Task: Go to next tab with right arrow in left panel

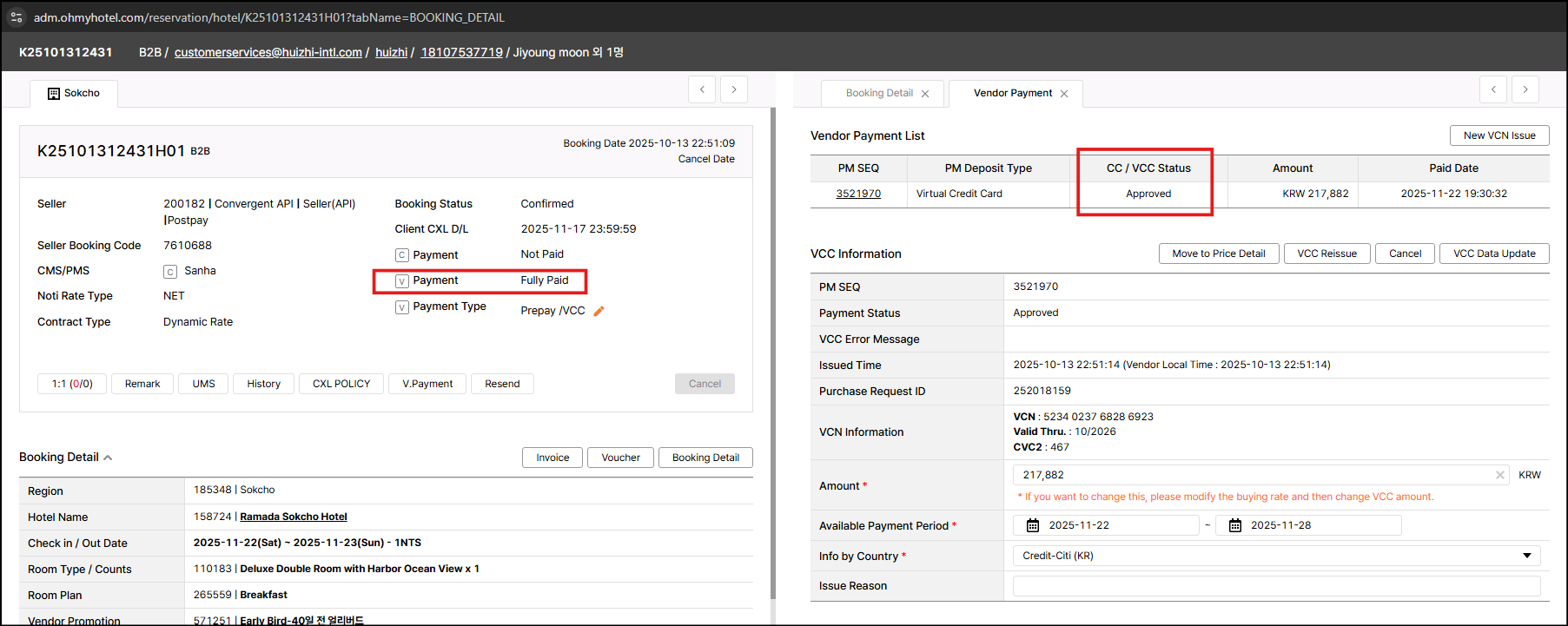Action: coord(734,89)
